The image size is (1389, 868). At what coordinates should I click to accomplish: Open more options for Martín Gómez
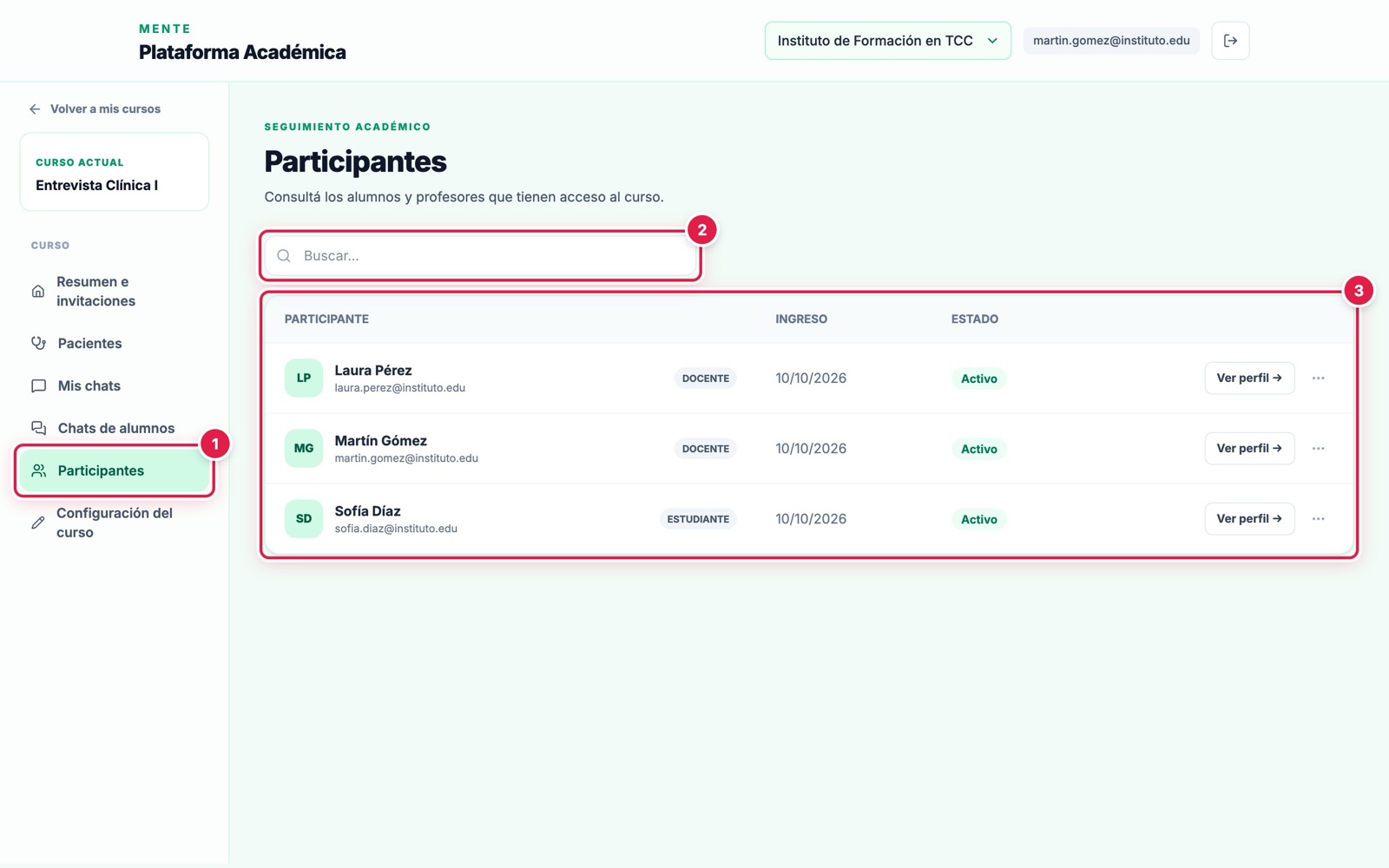pyautogui.click(x=1318, y=448)
